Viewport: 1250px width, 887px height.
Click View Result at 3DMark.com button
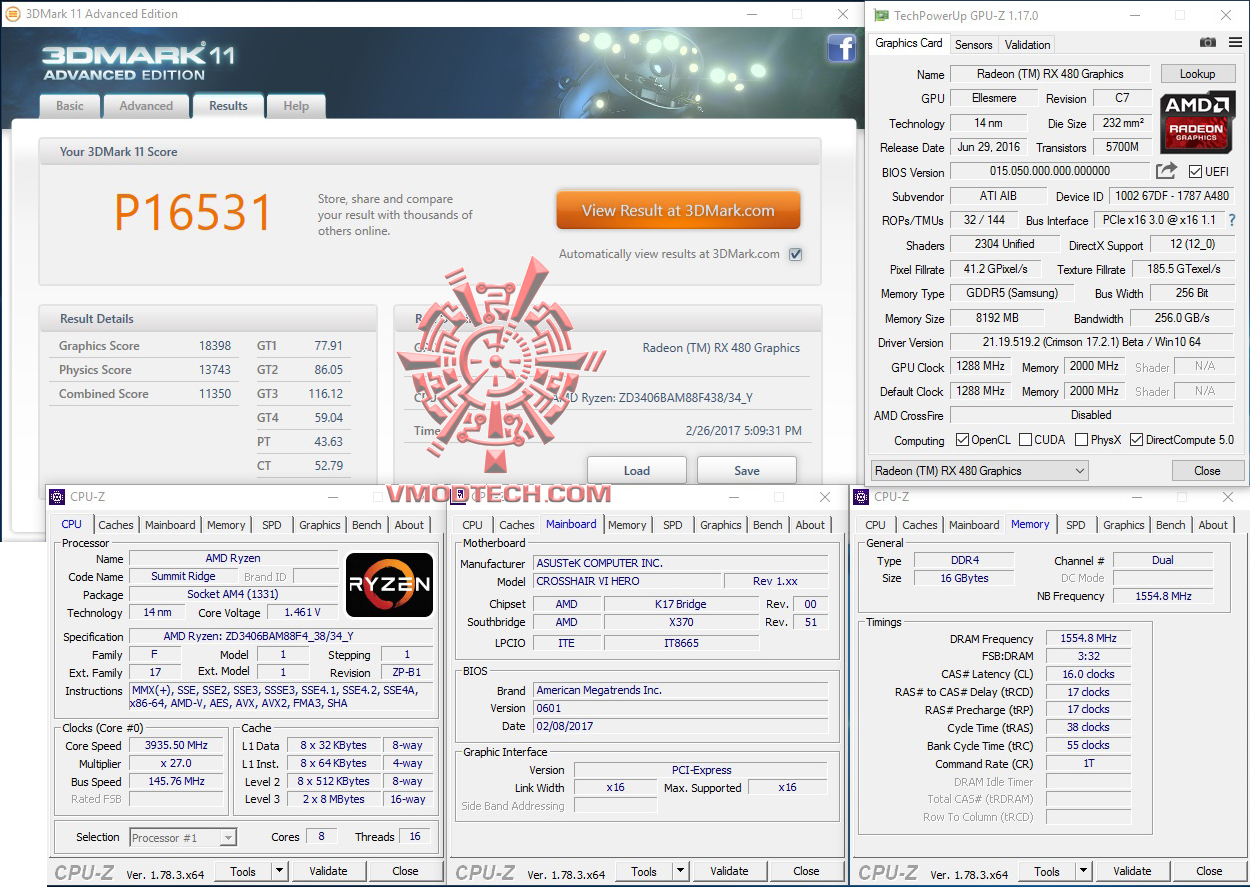pyautogui.click(x=678, y=211)
